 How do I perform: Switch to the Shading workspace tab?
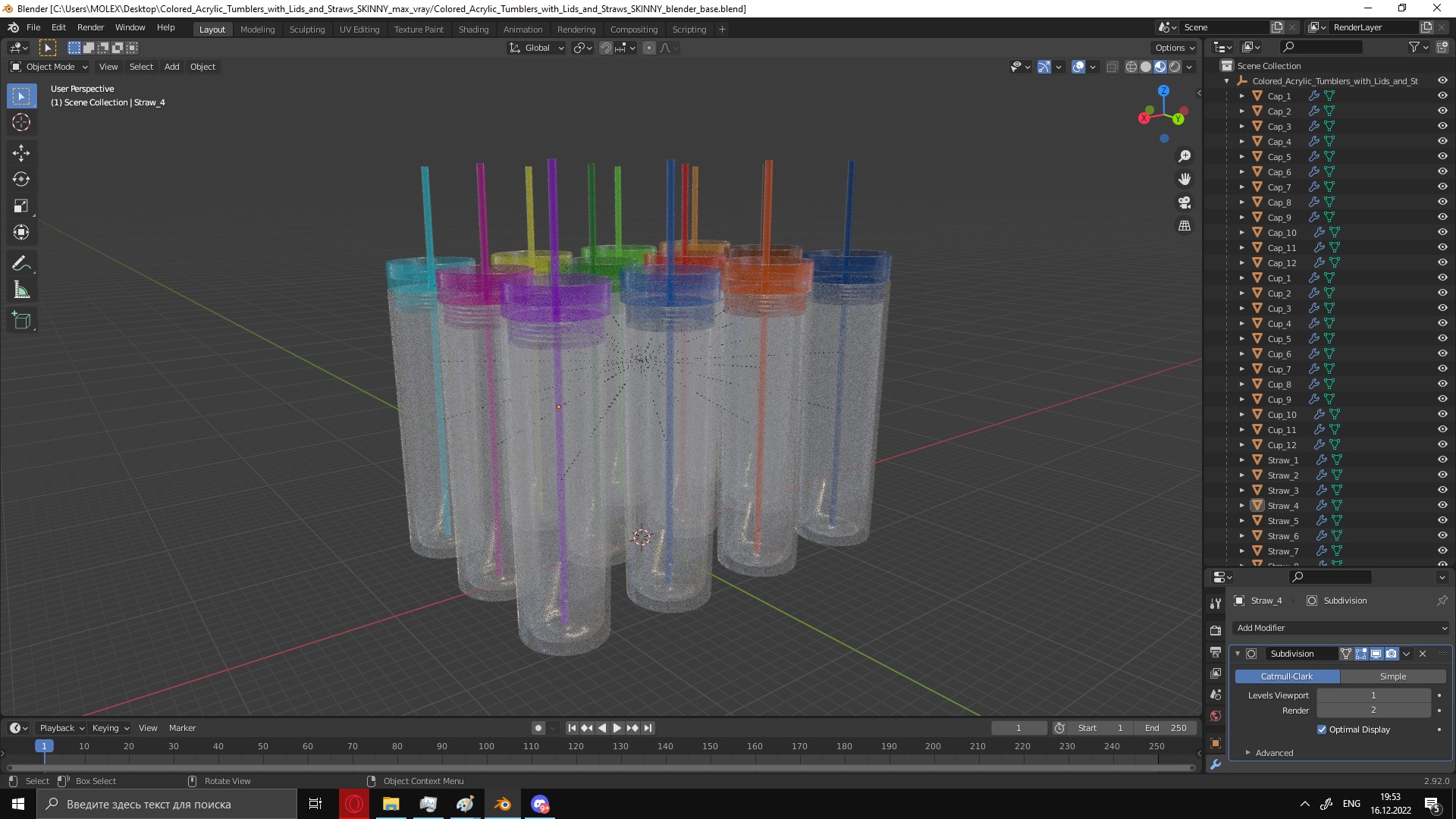point(473,30)
